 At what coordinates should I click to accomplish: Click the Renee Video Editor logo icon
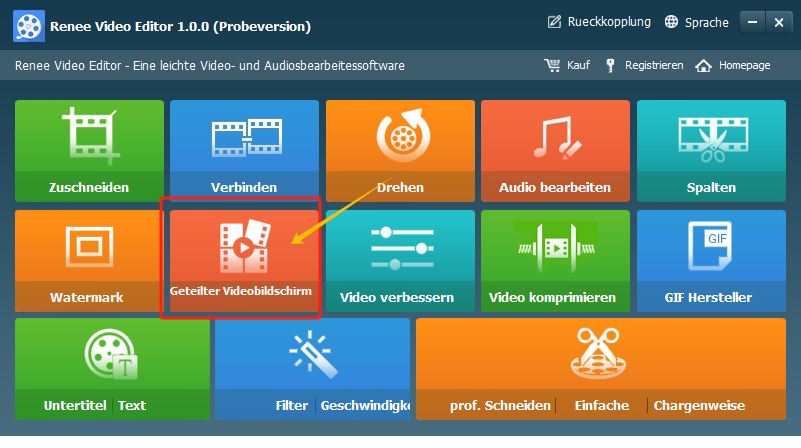click(x=29, y=26)
